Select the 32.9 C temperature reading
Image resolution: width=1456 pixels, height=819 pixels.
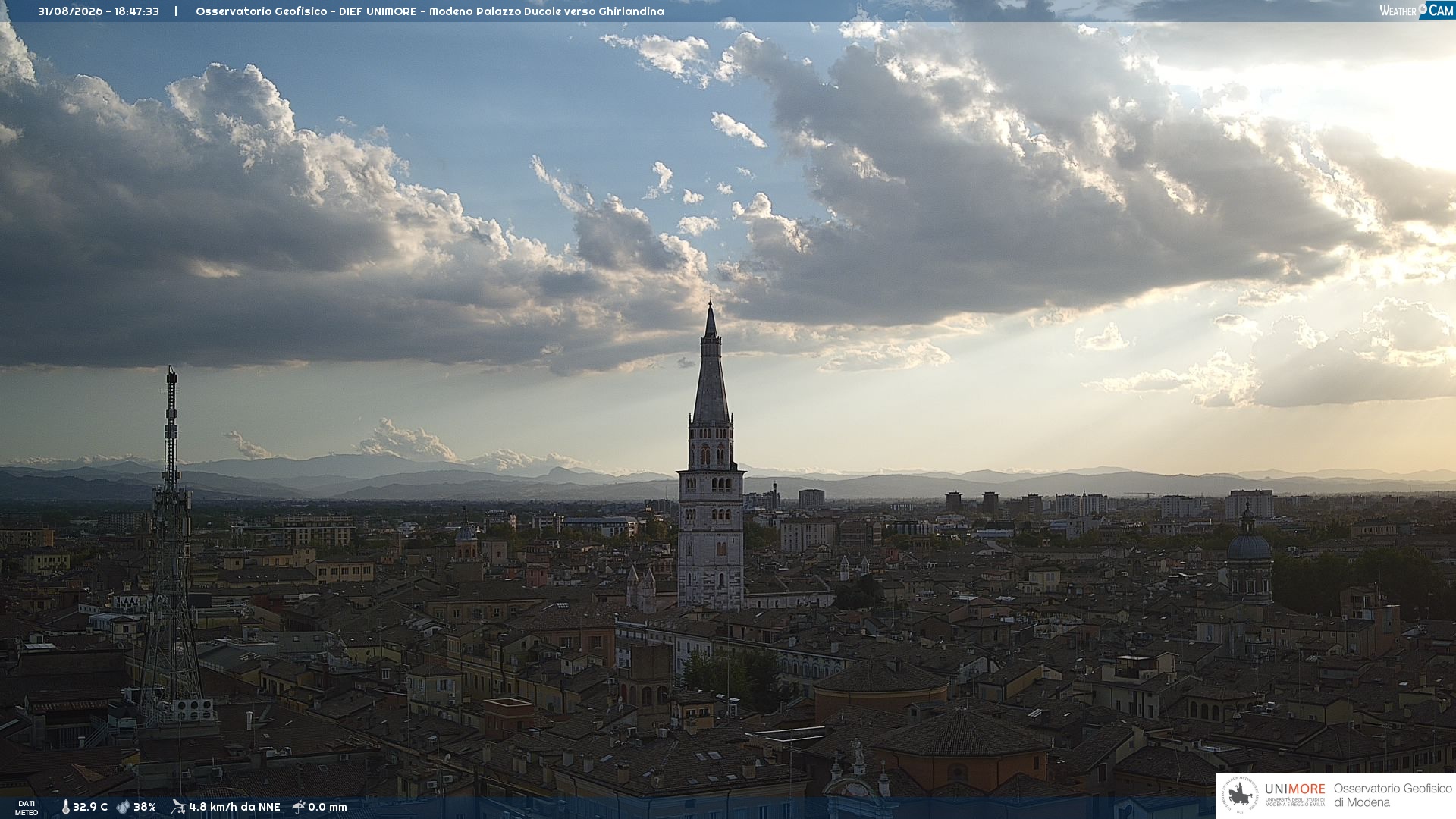(x=90, y=807)
